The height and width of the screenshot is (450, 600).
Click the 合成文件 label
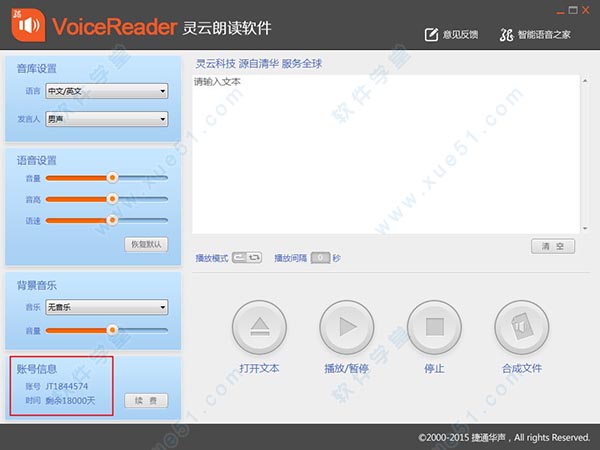pos(522,368)
